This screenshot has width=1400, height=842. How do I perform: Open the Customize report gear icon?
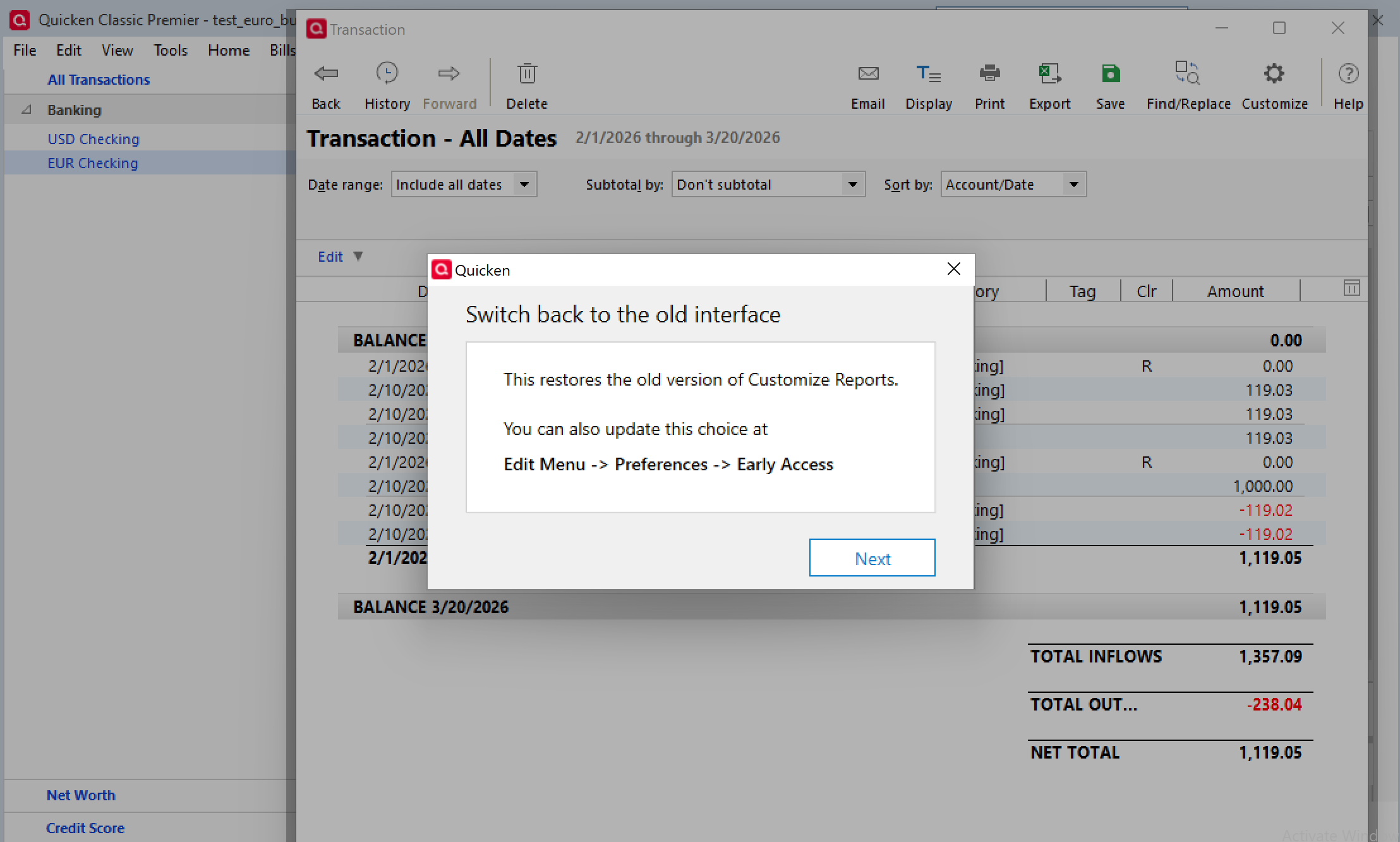coord(1274,73)
